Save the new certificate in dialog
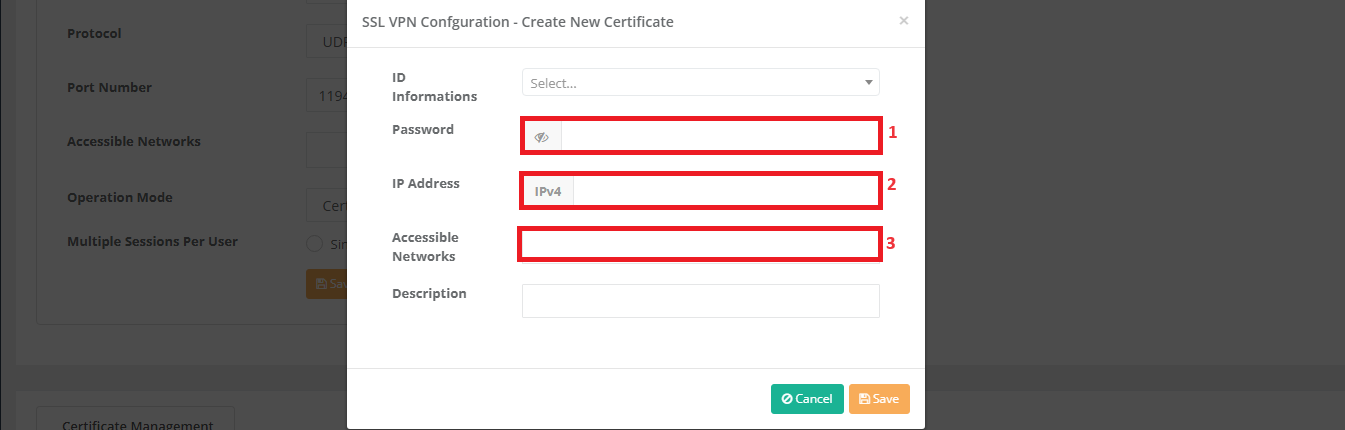 pos(879,399)
